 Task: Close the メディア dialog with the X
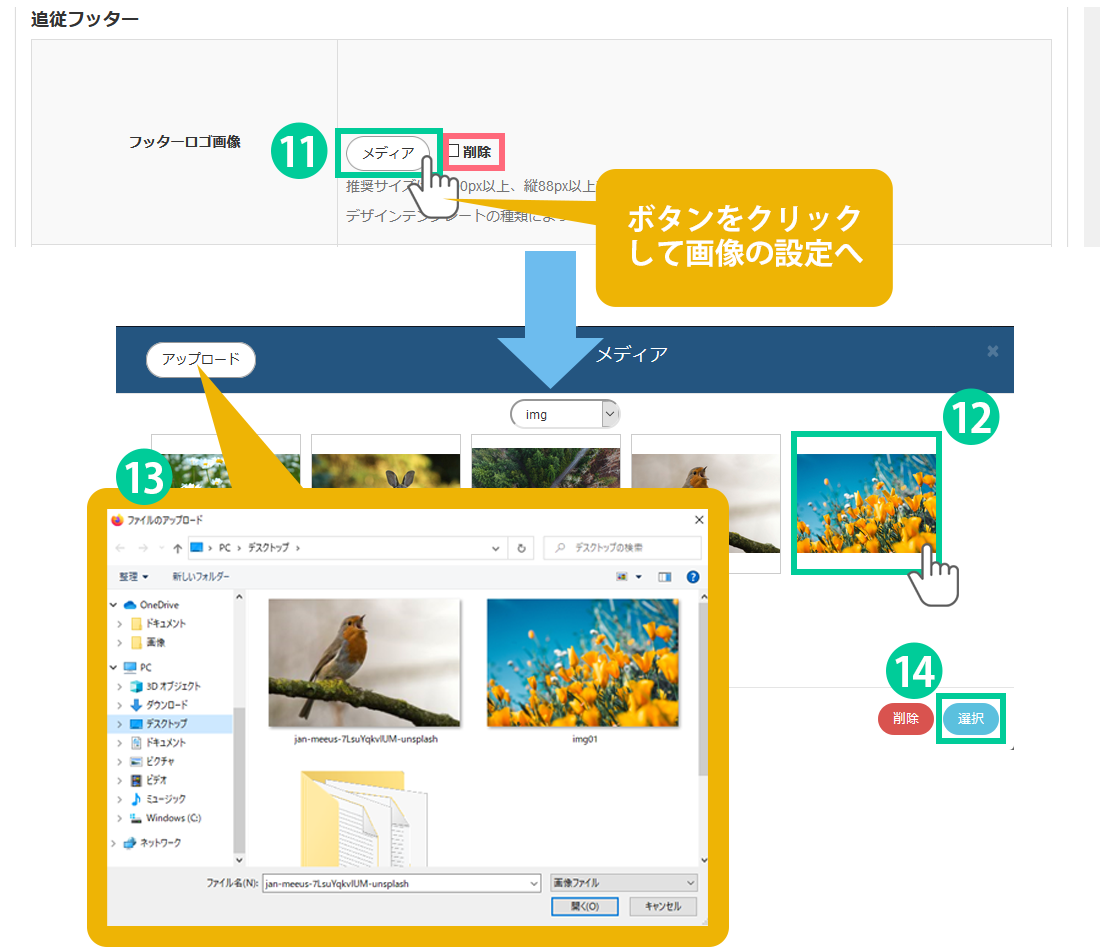[x=992, y=351]
